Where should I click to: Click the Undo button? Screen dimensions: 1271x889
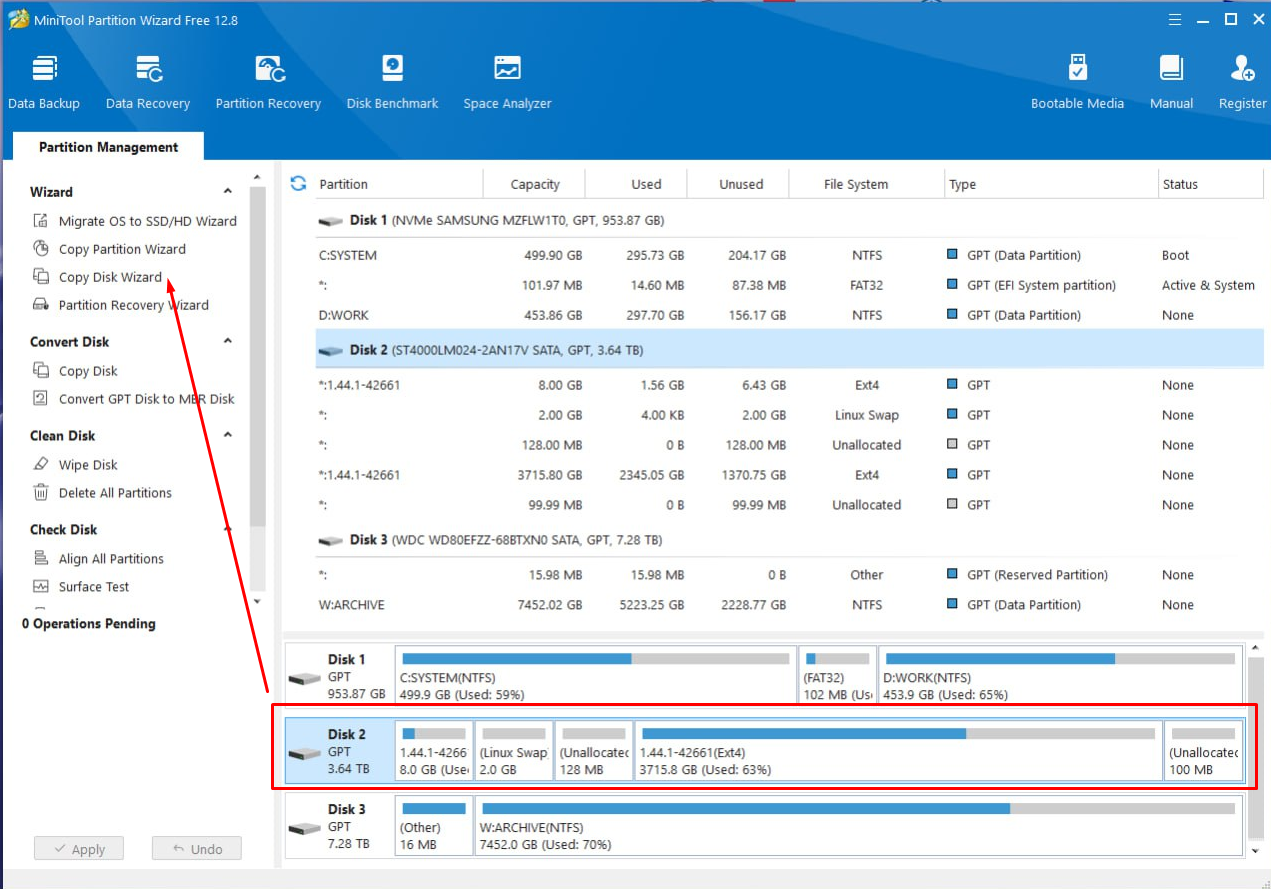[x=197, y=849]
